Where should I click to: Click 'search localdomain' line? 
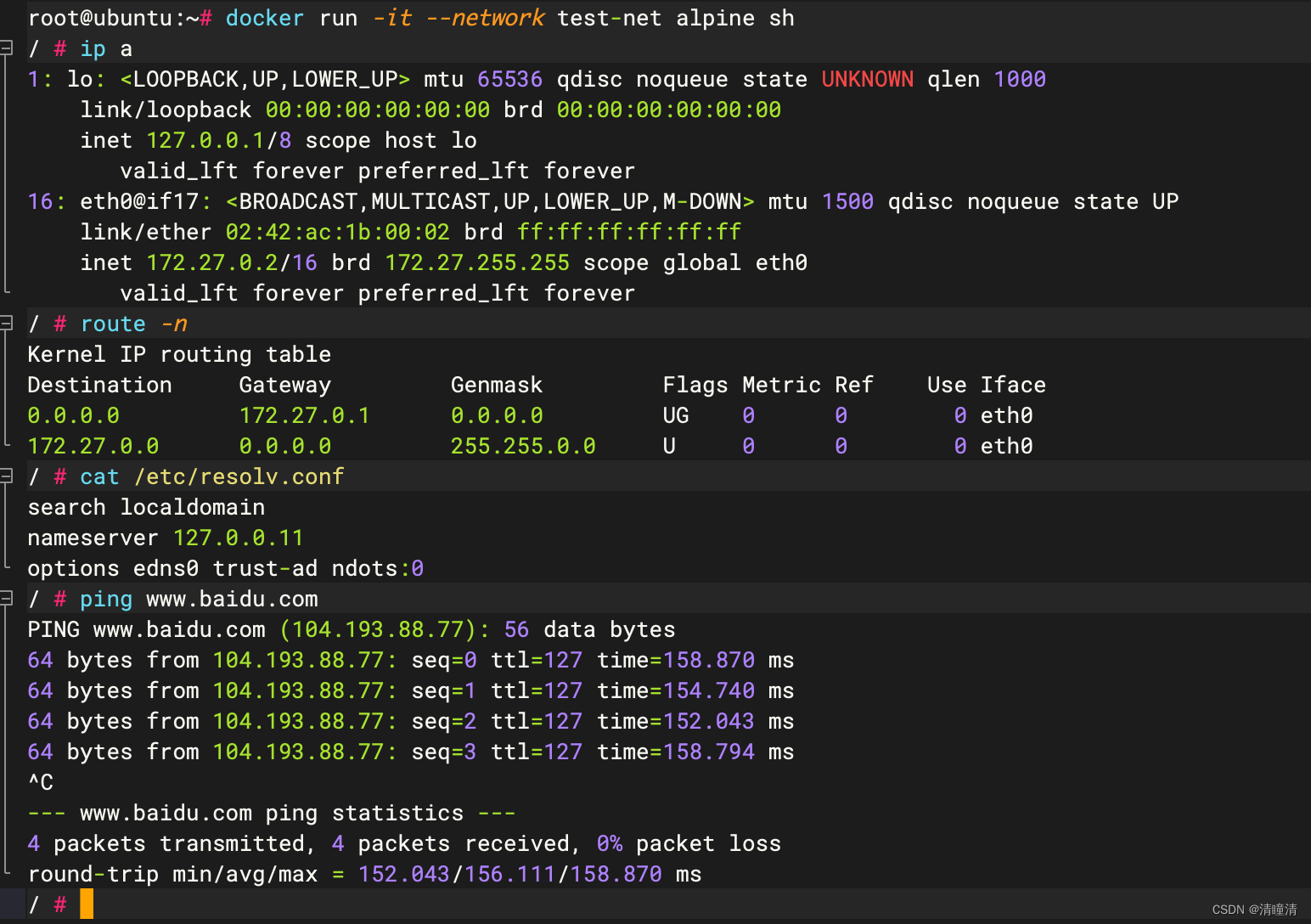(x=146, y=507)
